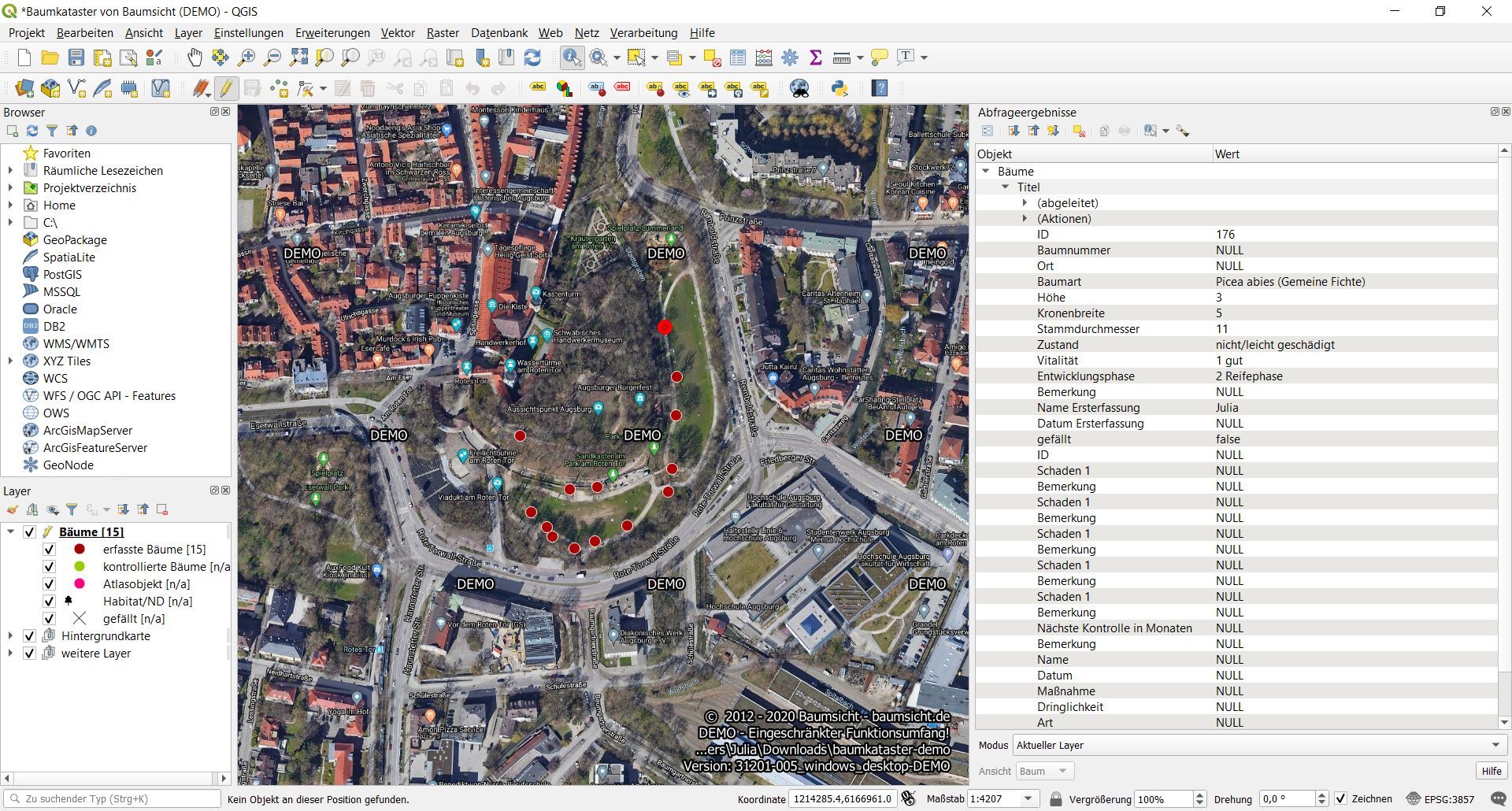Click the results panel vertical scrollbar down arrow
This screenshot has width=1512, height=811.
[x=1504, y=722]
